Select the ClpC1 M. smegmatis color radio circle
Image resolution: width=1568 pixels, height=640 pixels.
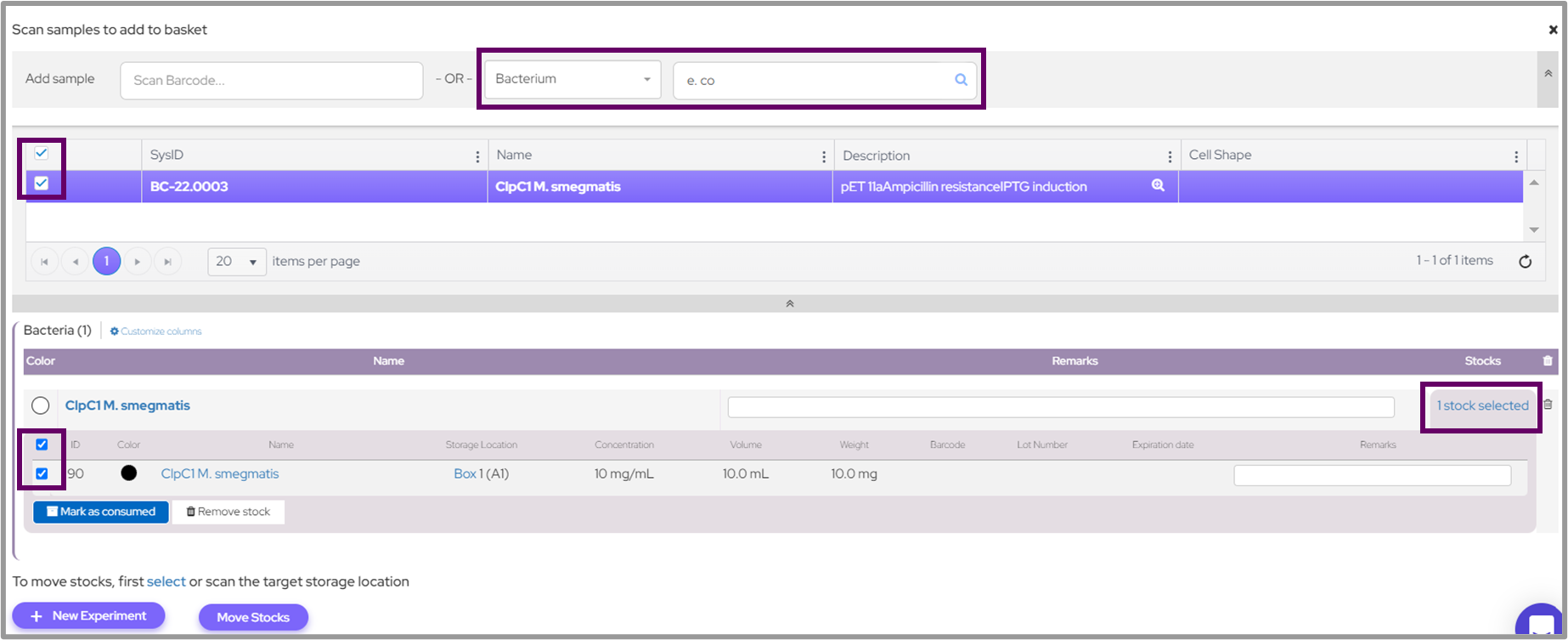coord(40,405)
